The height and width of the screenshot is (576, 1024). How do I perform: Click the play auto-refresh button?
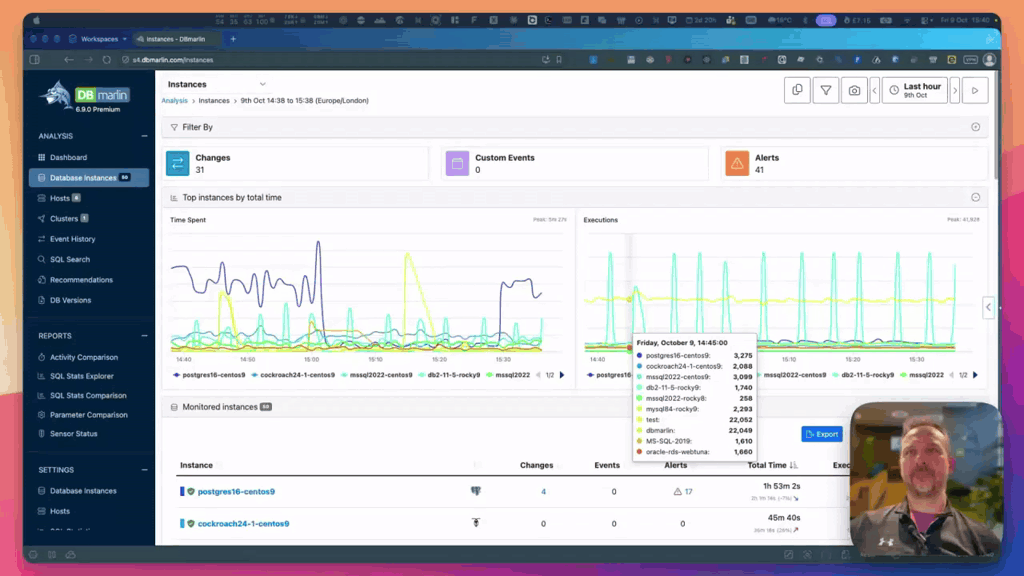[975, 90]
